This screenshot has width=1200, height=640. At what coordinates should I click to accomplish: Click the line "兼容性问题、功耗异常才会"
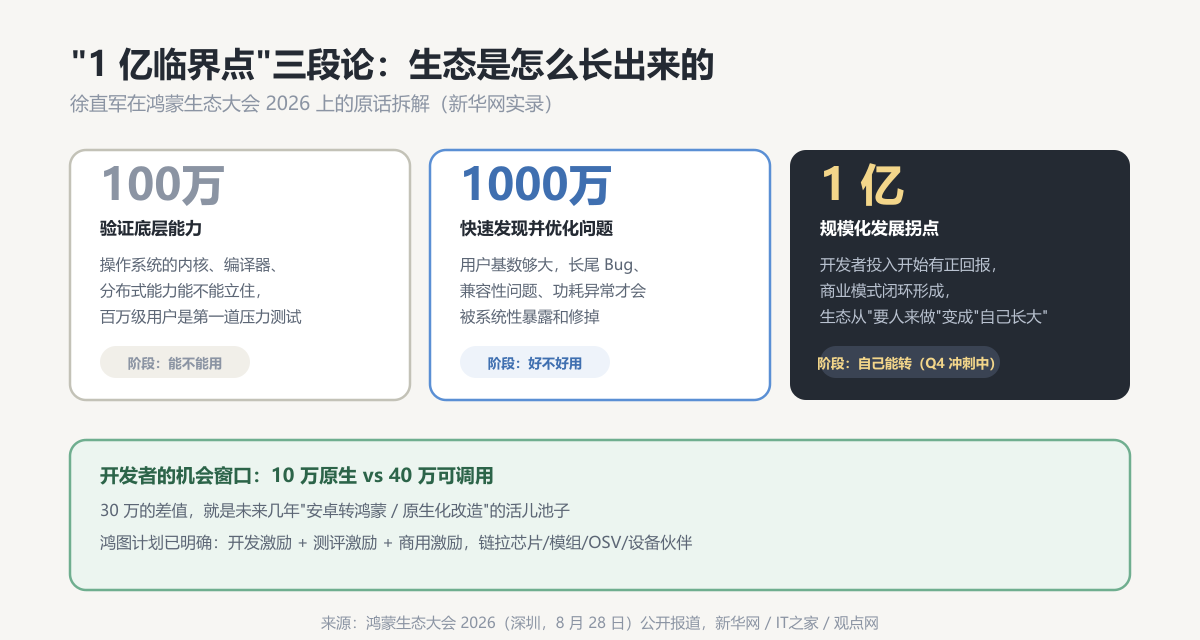pos(553,291)
